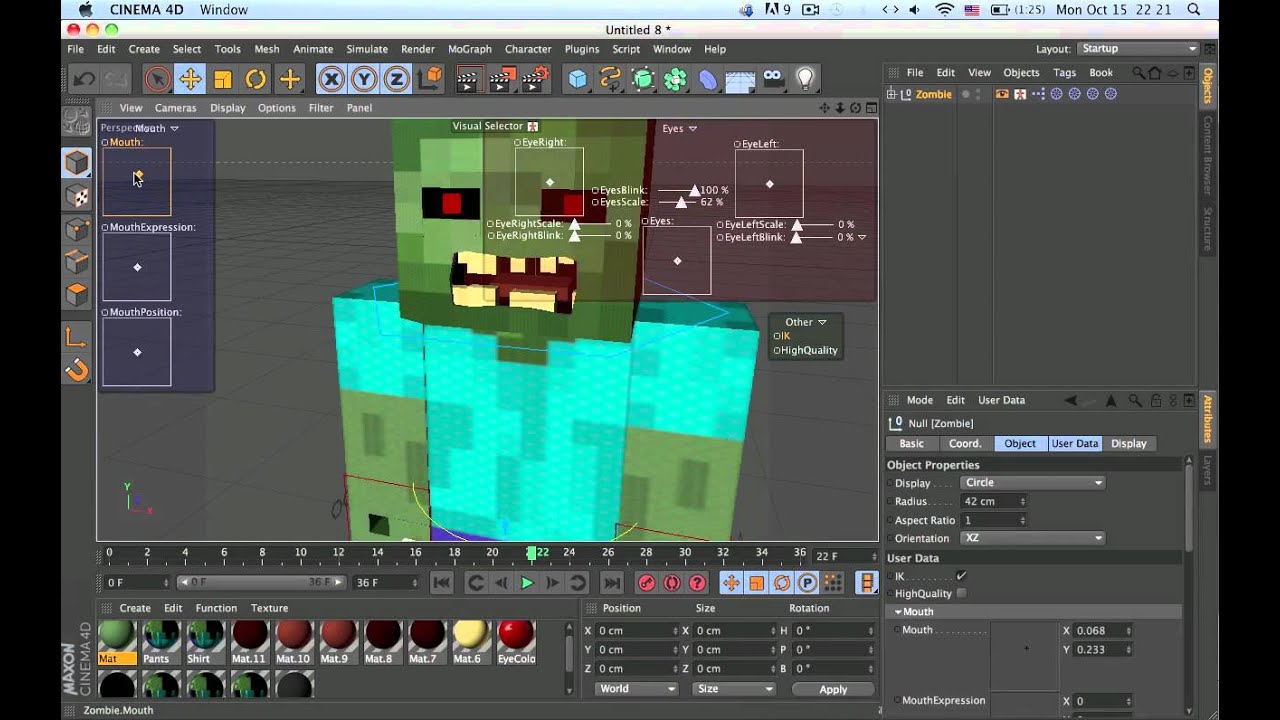
Task: Adjust the EyesScale slider handle
Action: pyautogui.click(x=681, y=202)
